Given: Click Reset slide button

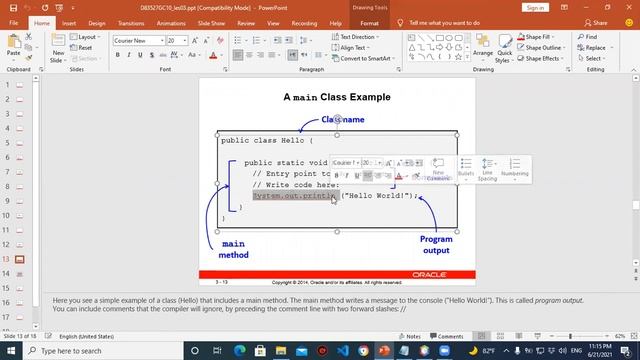Looking at the screenshot, I should (x=81, y=47).
